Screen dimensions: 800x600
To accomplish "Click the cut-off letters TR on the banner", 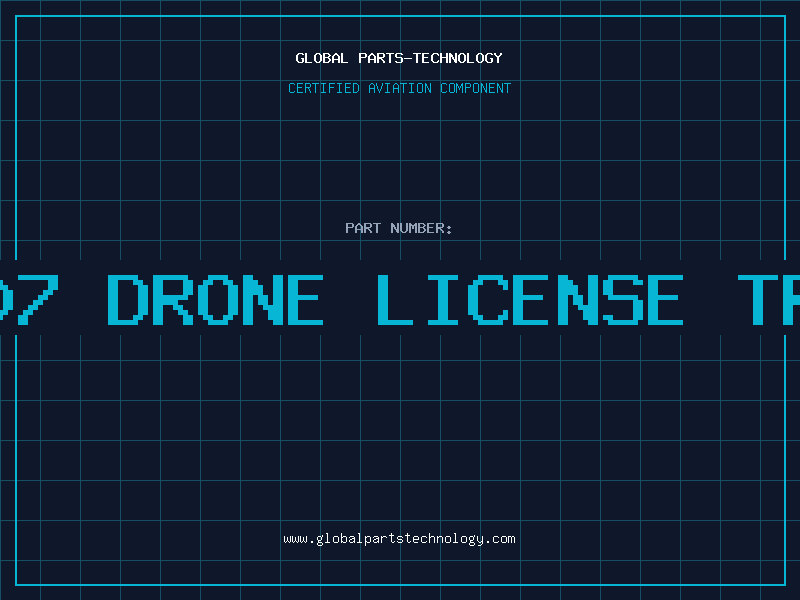I will pos(768,299).
